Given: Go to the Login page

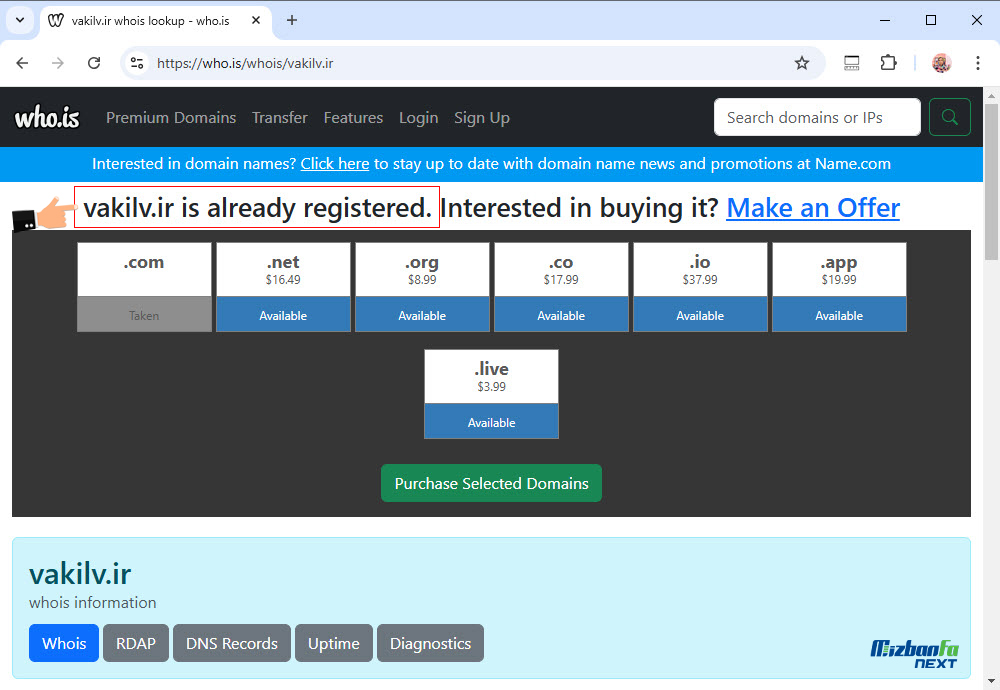Looking at the screenshot, I should pos(418,118).
